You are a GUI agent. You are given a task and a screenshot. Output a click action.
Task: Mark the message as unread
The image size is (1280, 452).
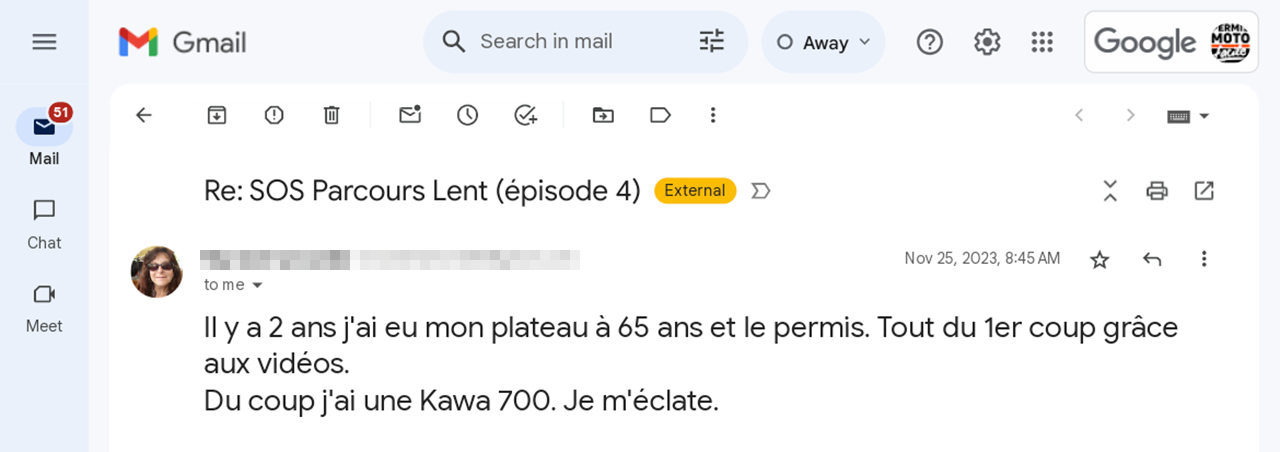pyautogui.click(x=410, y=115)
